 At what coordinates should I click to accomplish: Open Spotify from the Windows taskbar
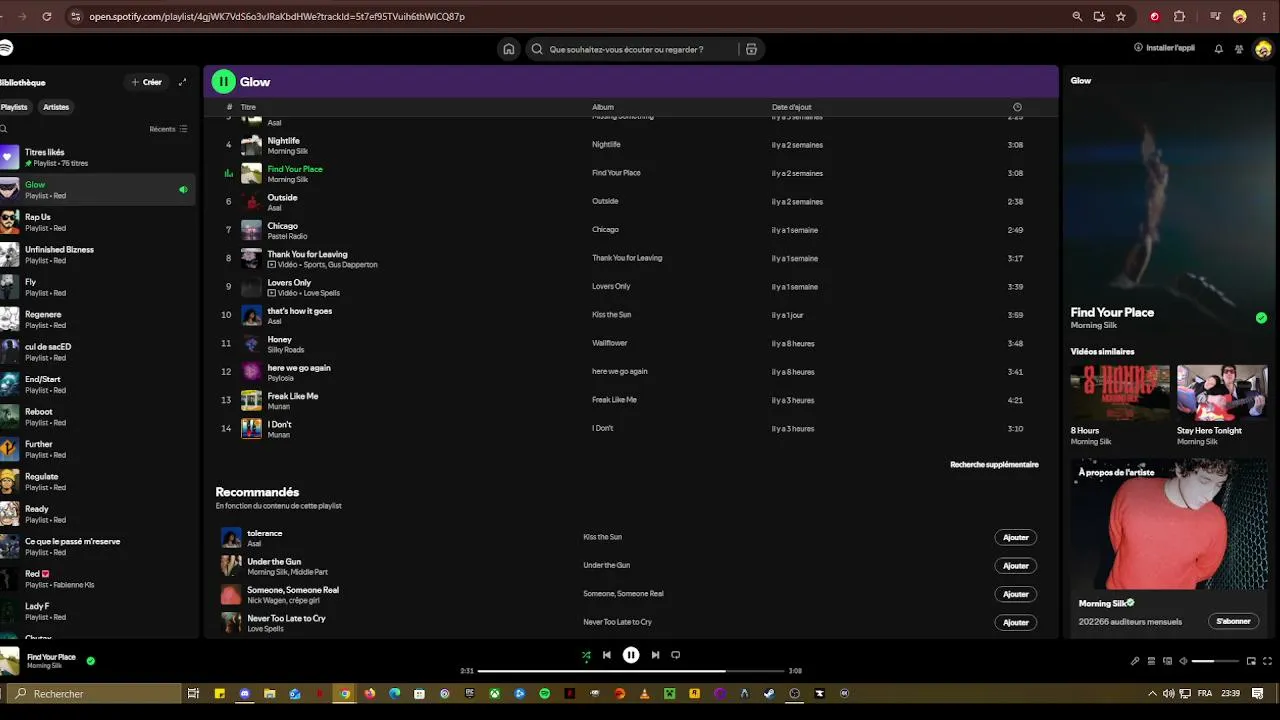(544, 693)
